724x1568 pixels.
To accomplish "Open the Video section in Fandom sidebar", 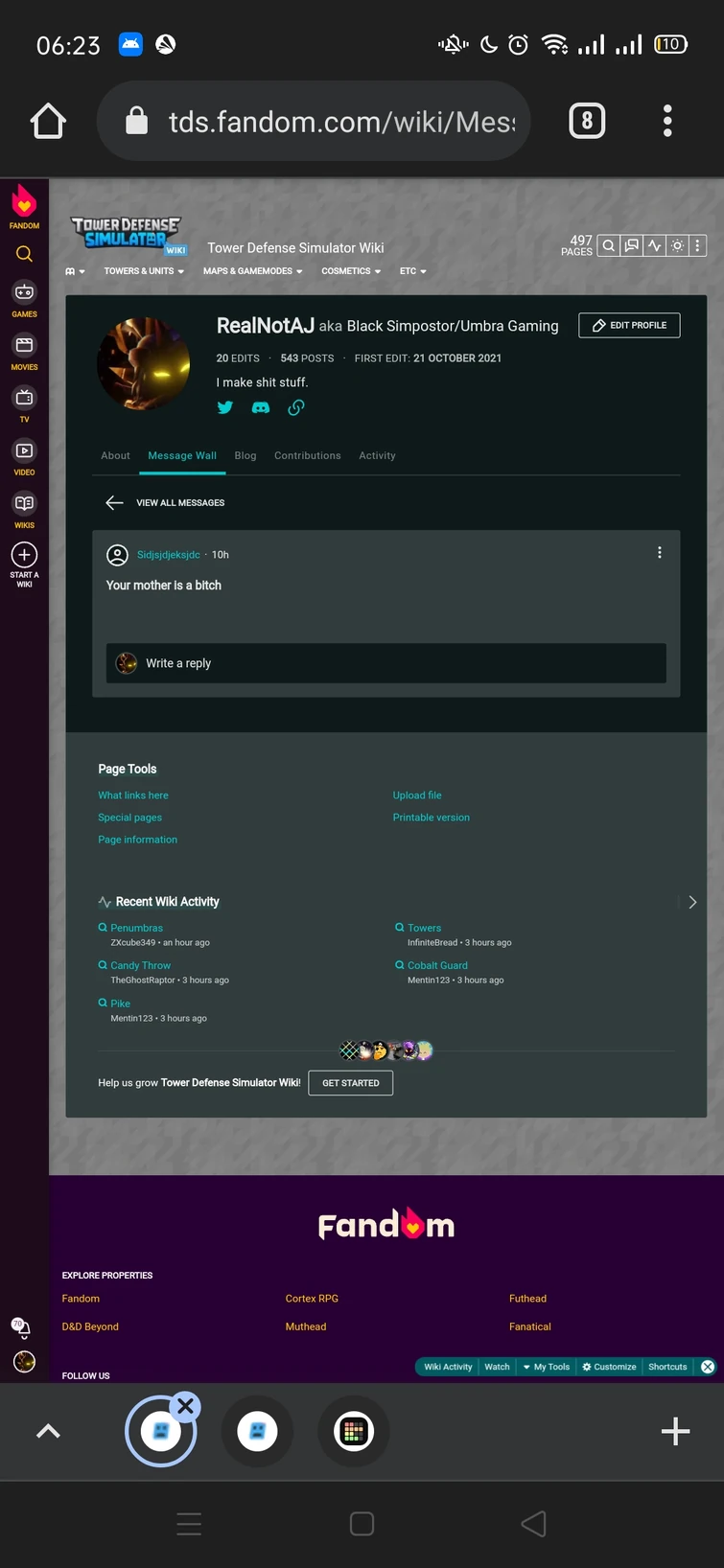I will point(24,457).
